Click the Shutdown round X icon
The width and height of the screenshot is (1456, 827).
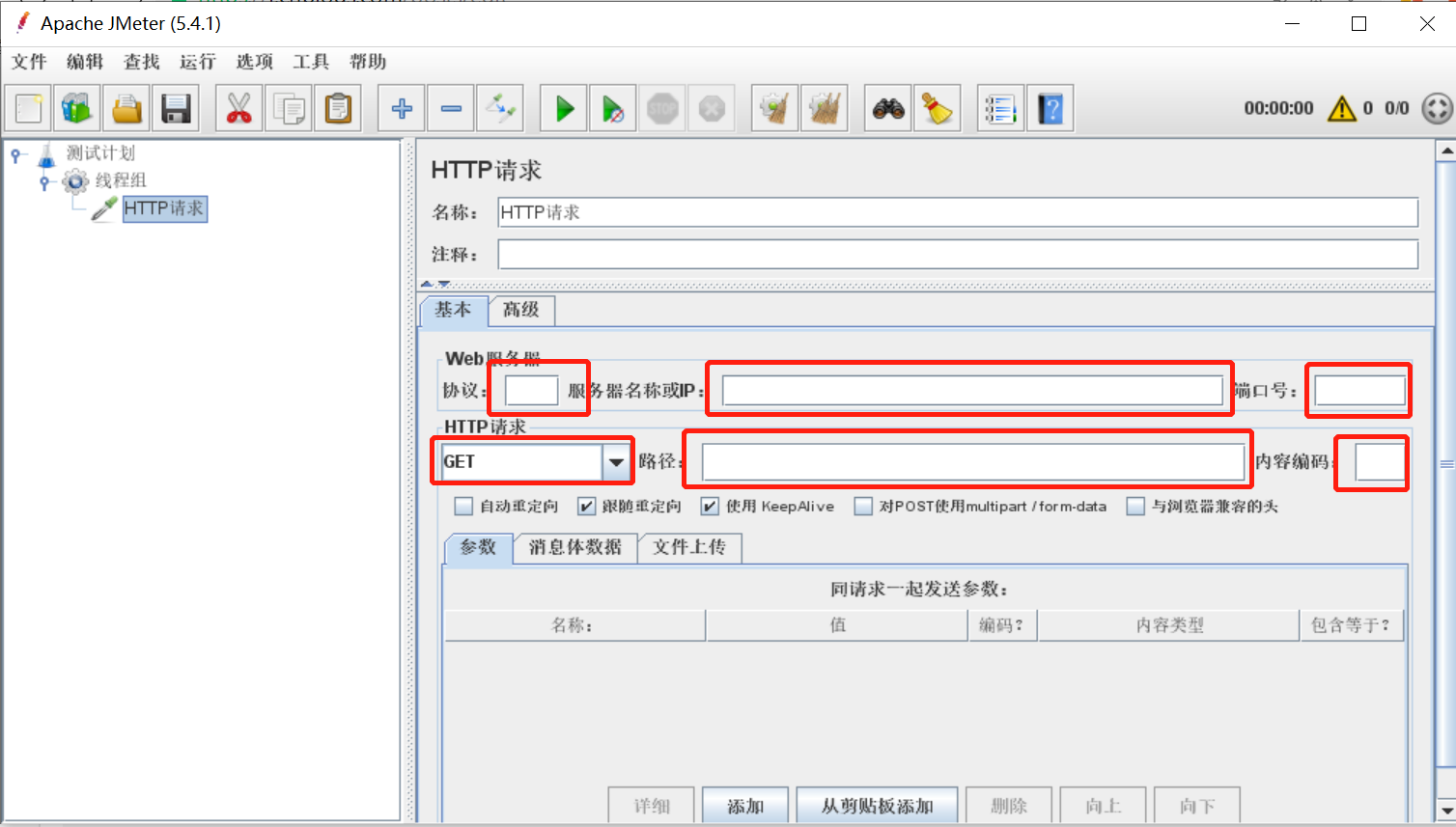(712, 108)
